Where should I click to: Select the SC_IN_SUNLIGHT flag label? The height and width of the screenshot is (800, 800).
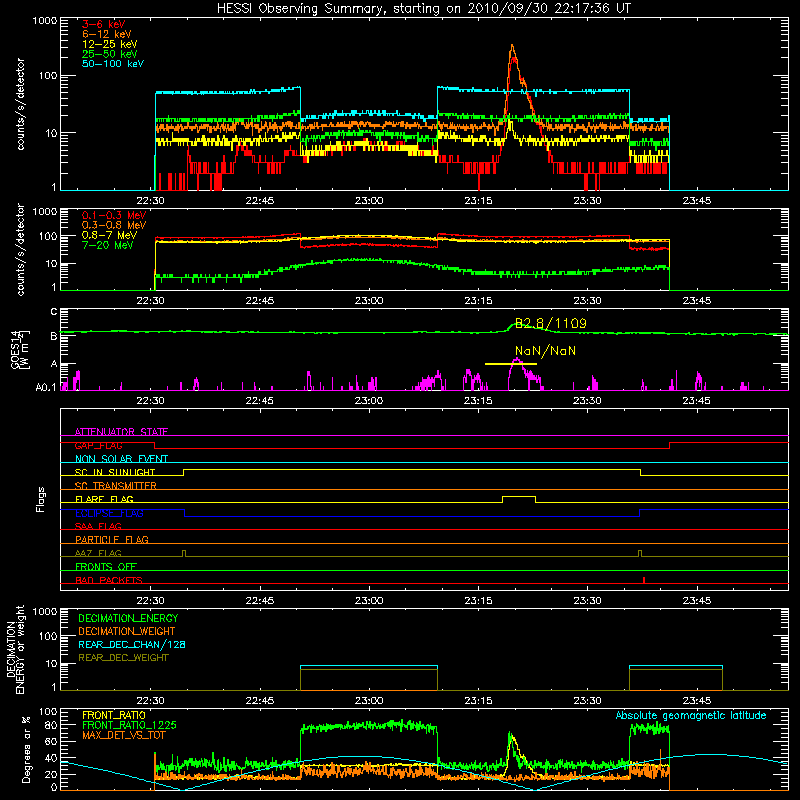click(x=115, y=472)
